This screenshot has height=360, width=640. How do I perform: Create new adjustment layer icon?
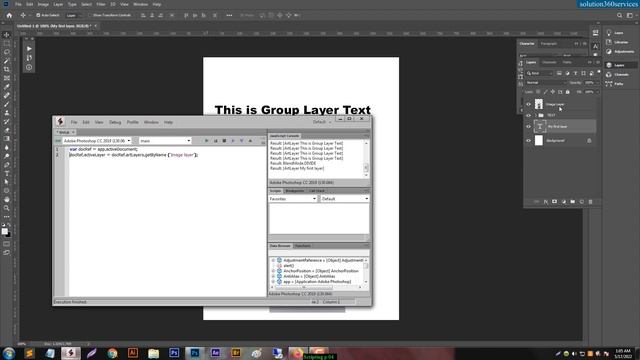[x=563, y=202]
